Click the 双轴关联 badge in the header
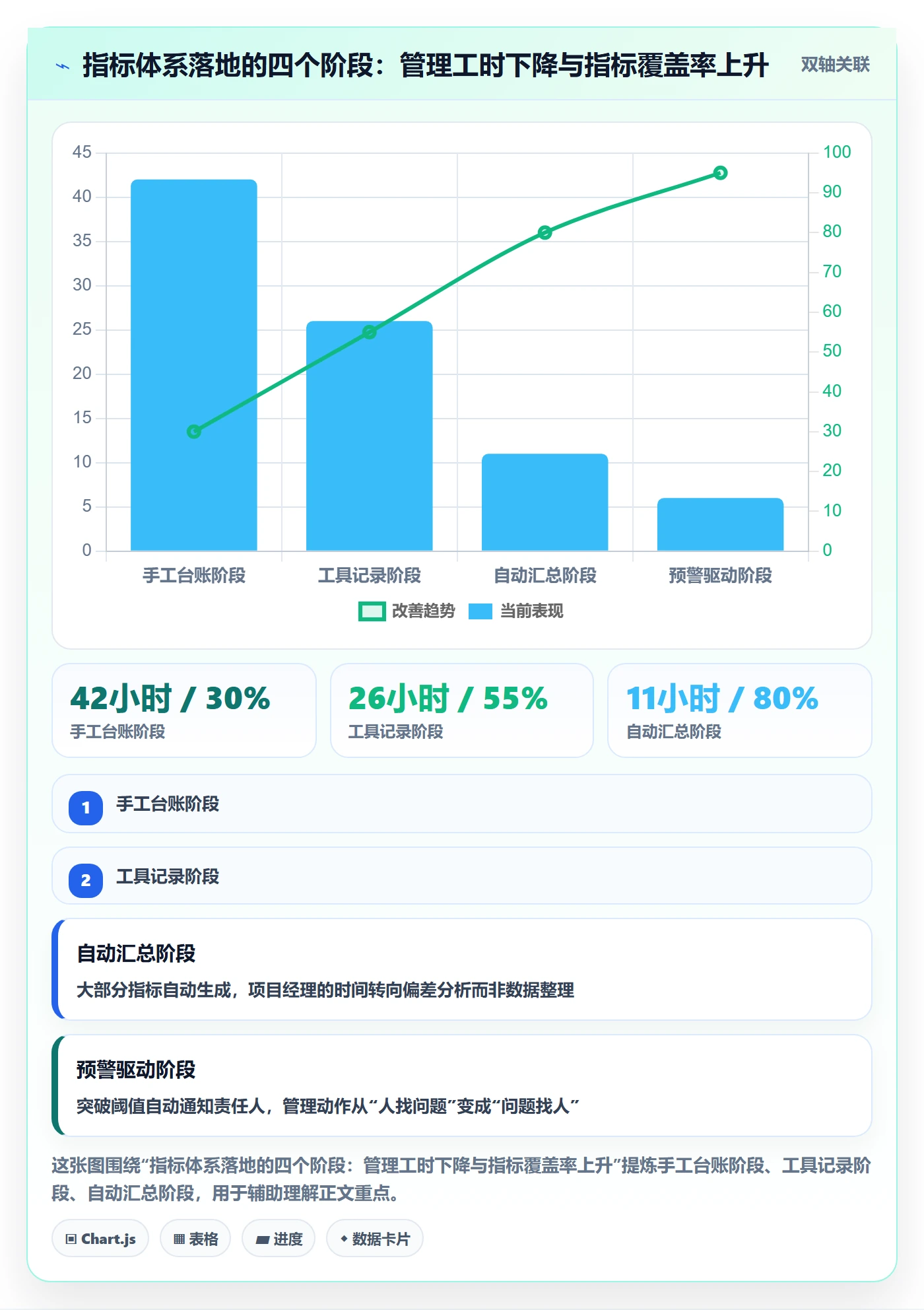 tap(835, 65)
